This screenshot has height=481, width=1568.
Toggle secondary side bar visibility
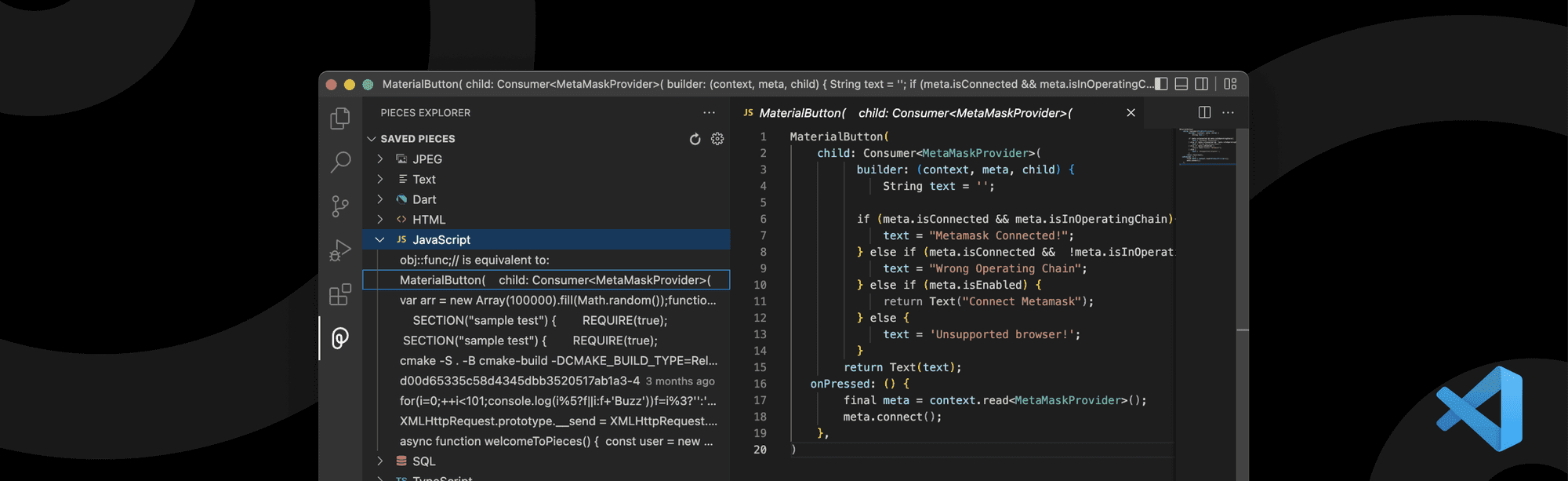coord(1202,84)
